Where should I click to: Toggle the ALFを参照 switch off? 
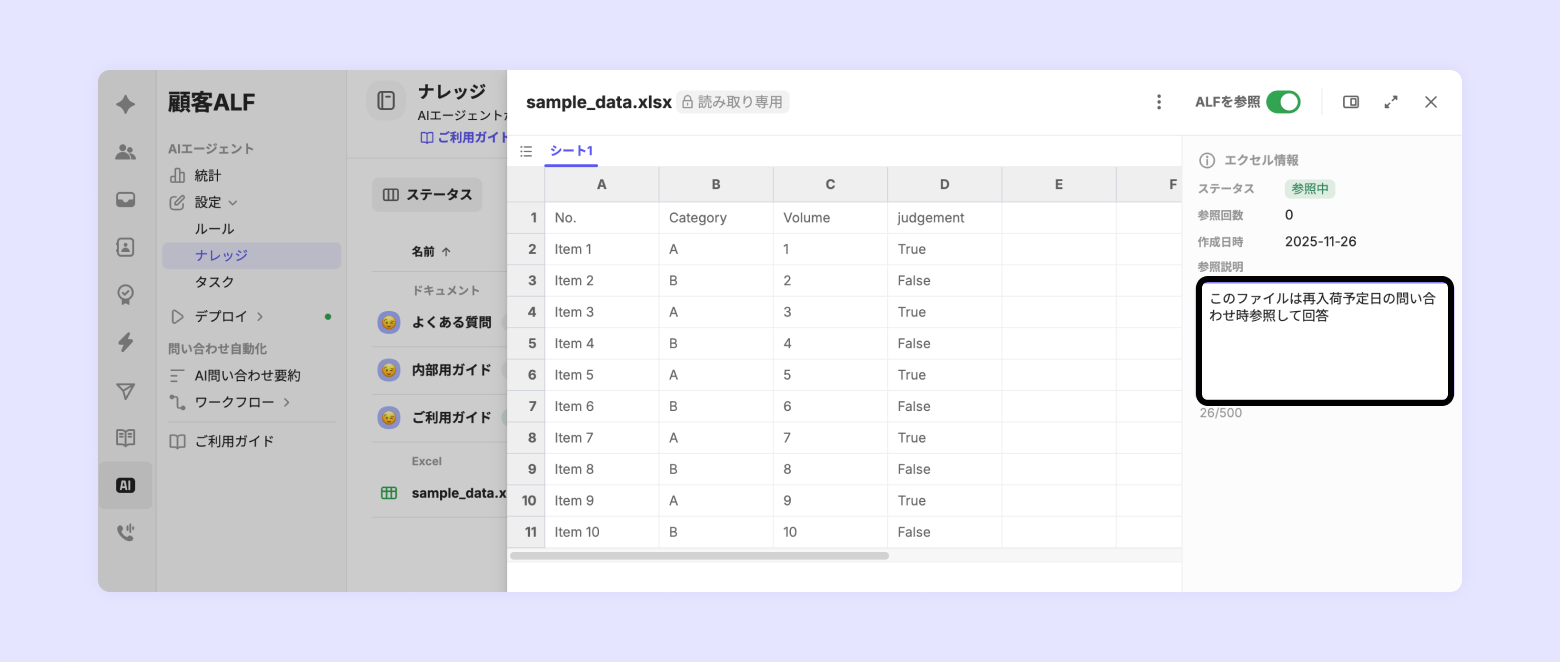point(1283,102)
